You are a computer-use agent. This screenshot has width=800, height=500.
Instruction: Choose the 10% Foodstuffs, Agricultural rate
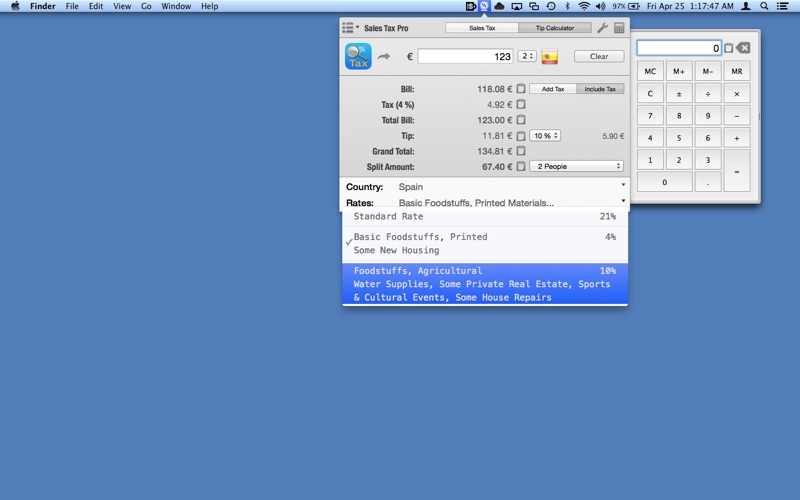[x=485, y=284]
